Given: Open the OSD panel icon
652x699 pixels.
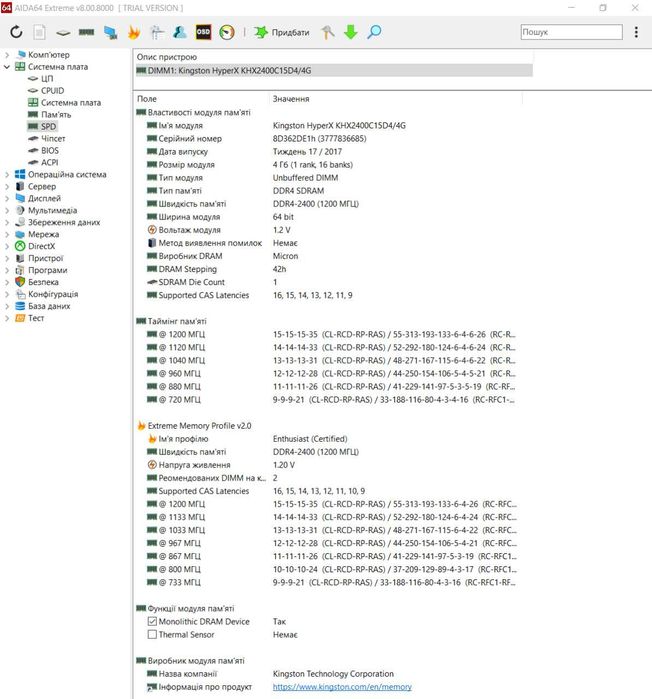Looking at the screenshot, I should point(203,32).
